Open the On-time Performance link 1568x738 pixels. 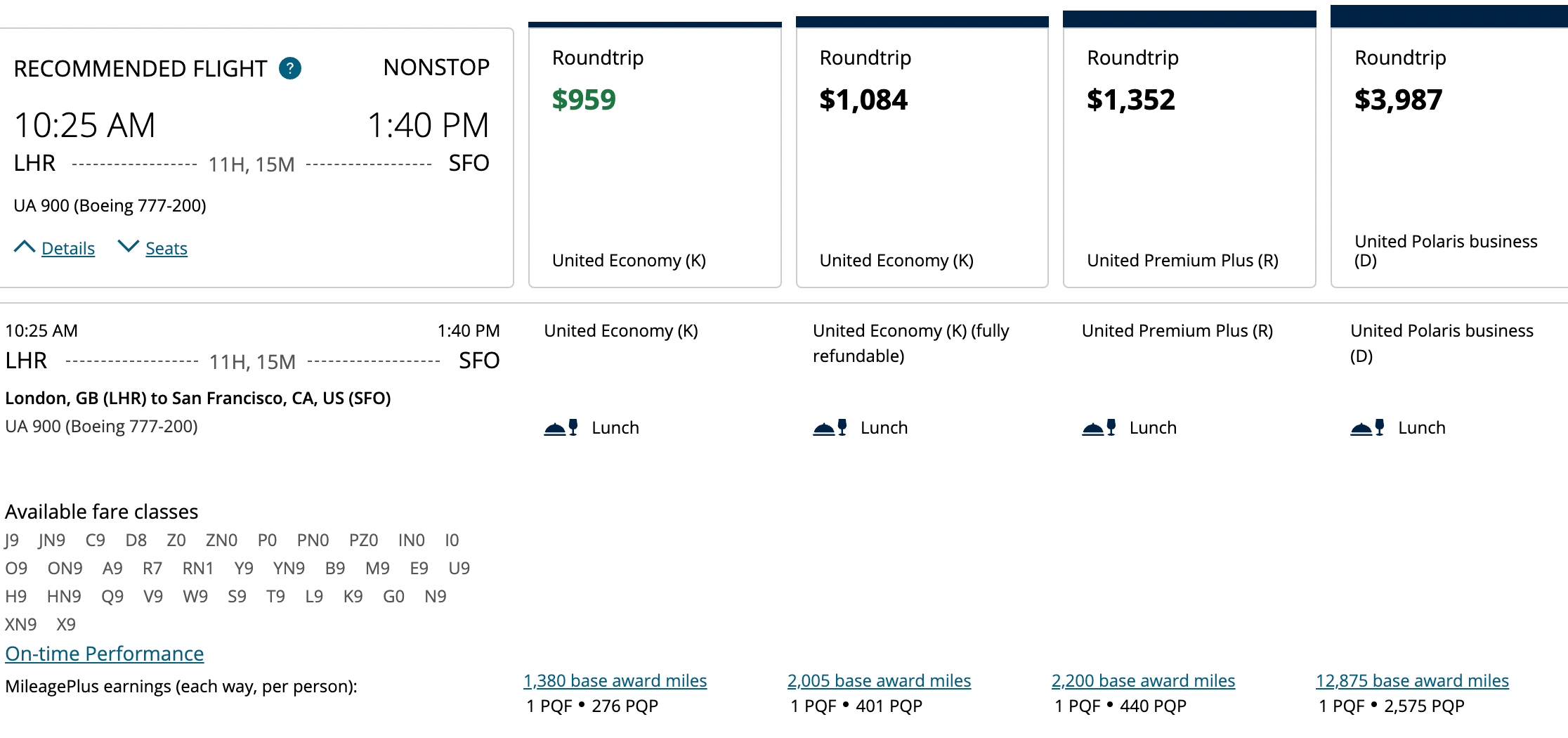104,653
